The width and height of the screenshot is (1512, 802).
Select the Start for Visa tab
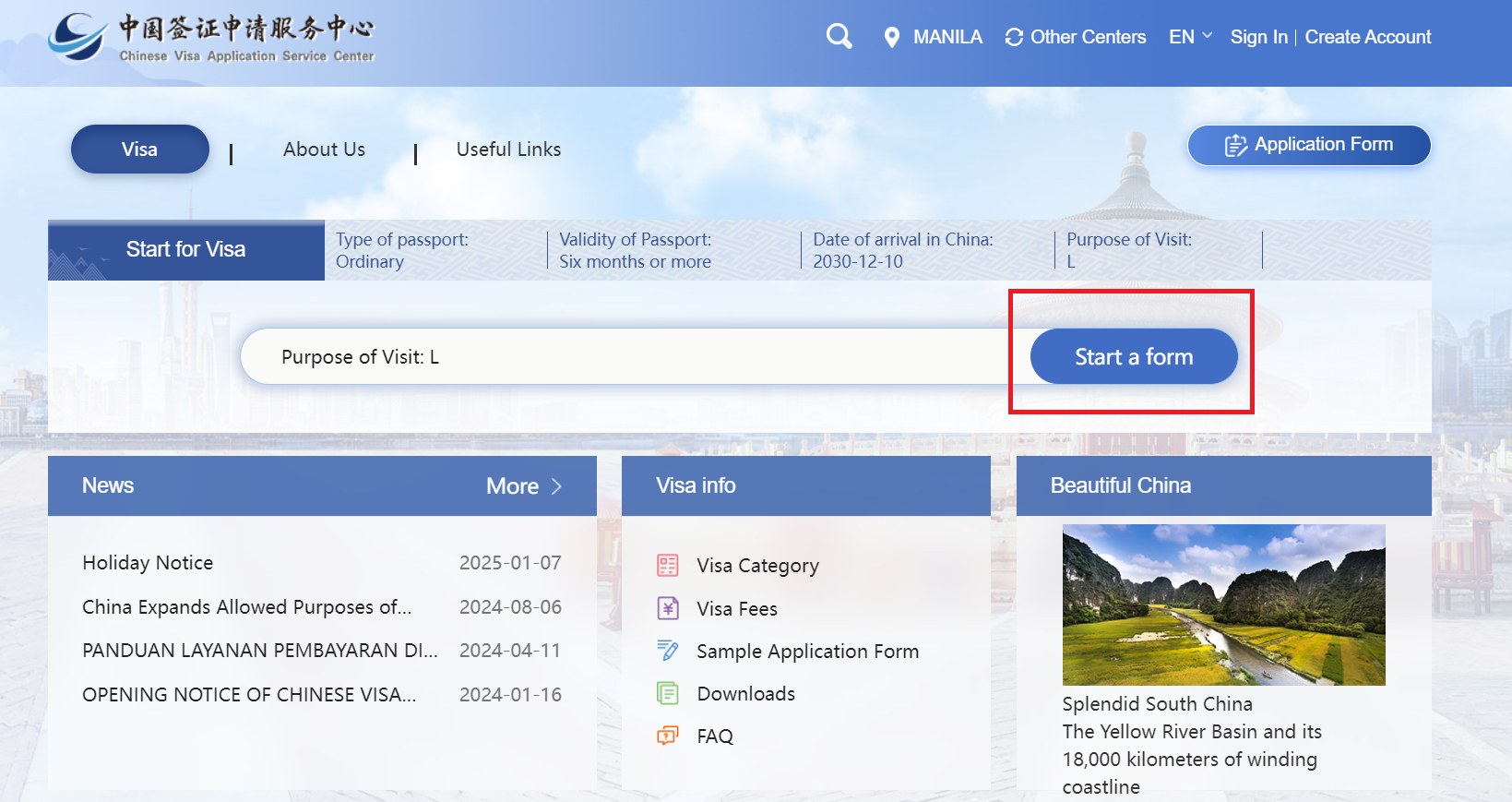(186, 249)
